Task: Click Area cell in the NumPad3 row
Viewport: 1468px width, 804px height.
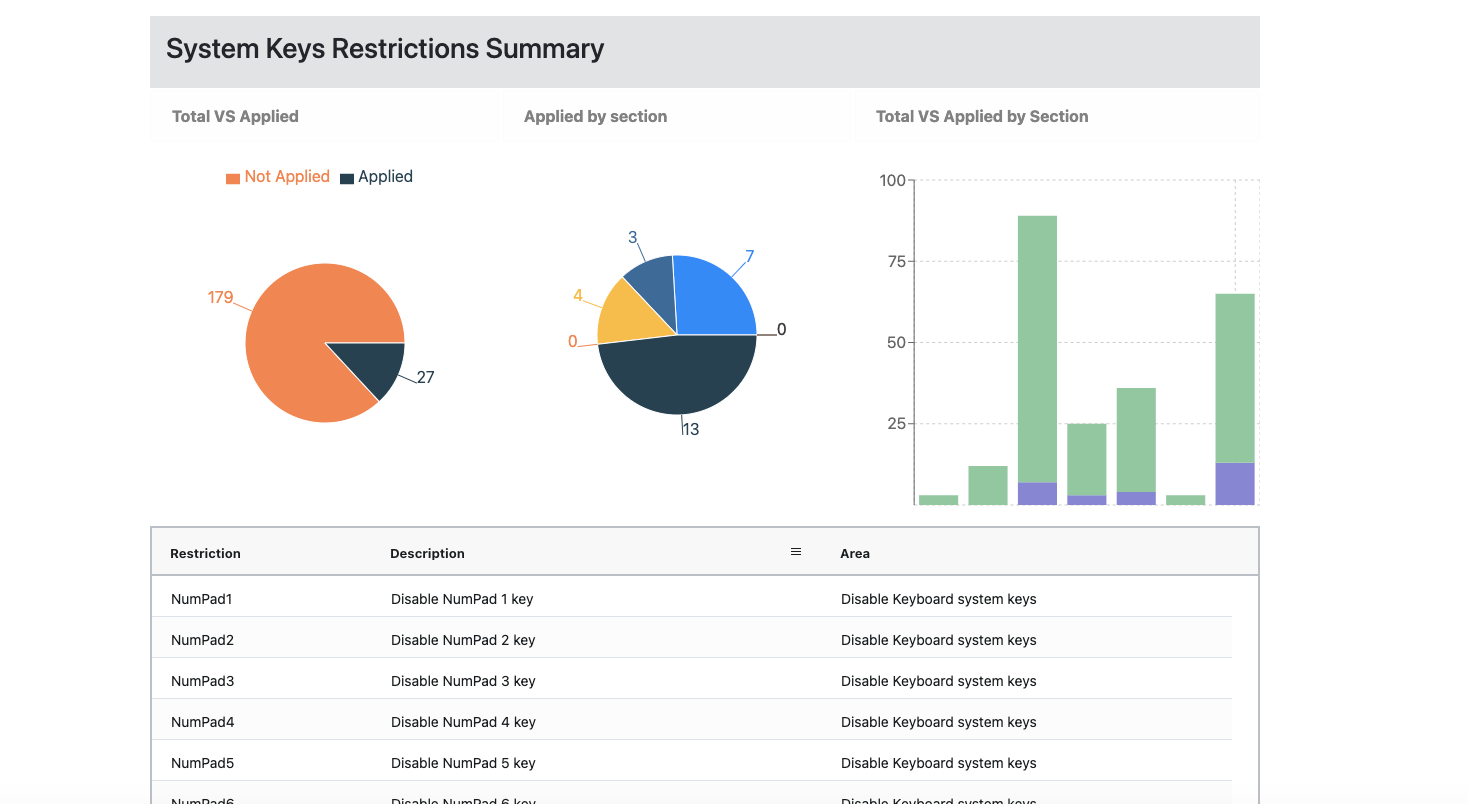Action: point(938,681)
